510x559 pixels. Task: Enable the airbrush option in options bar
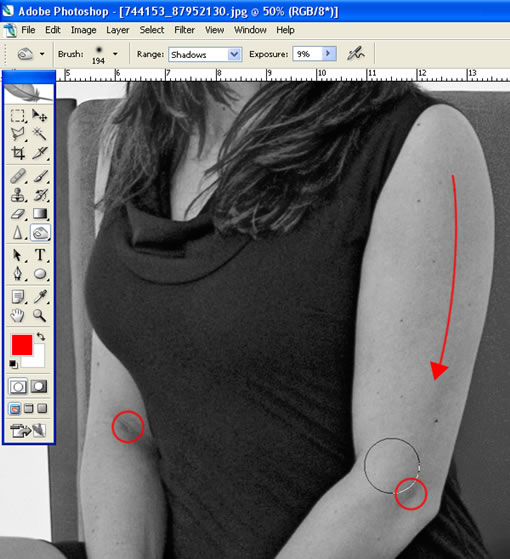pos(355,54)
